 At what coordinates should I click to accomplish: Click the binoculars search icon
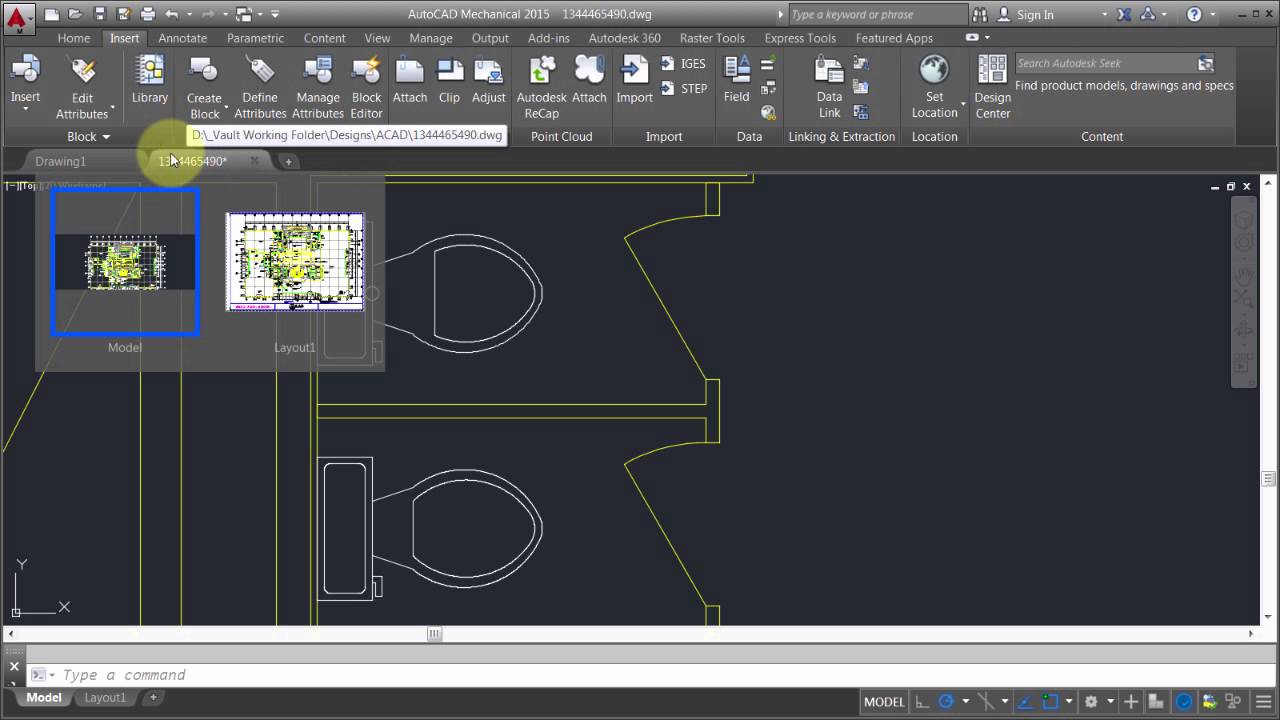pos(980,15)
